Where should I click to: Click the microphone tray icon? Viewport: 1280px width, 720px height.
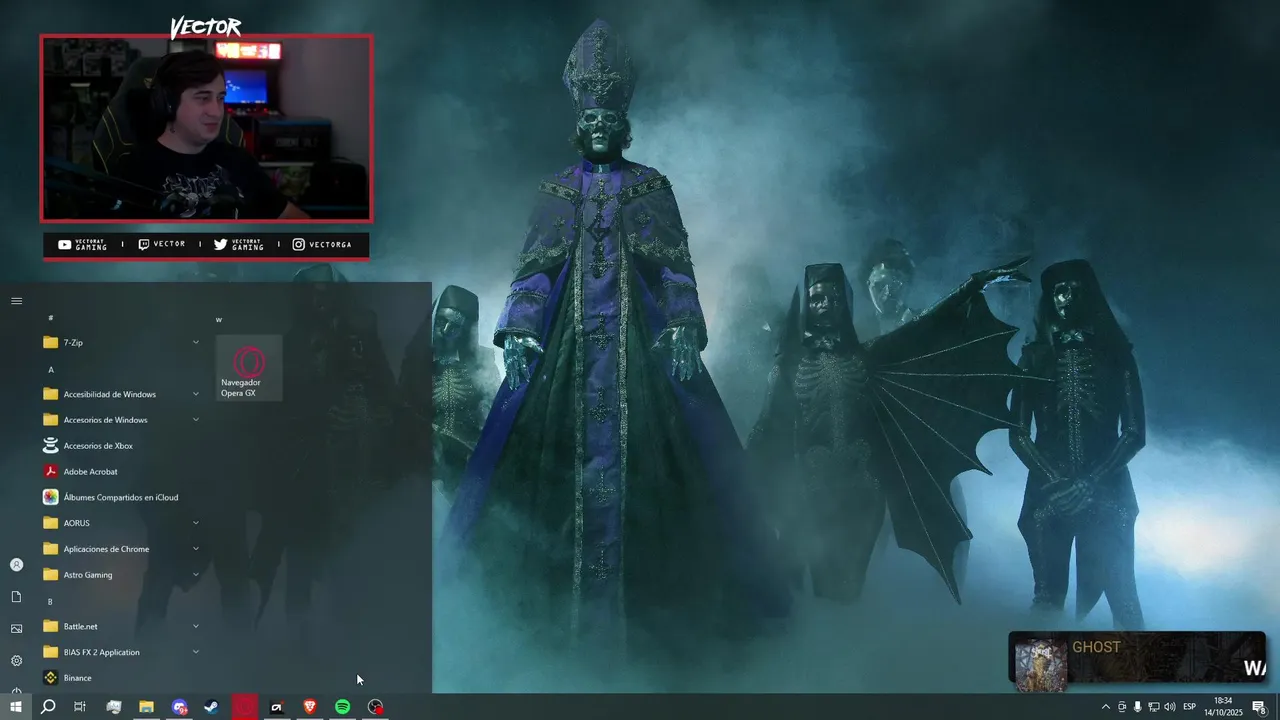point(1137,707)
